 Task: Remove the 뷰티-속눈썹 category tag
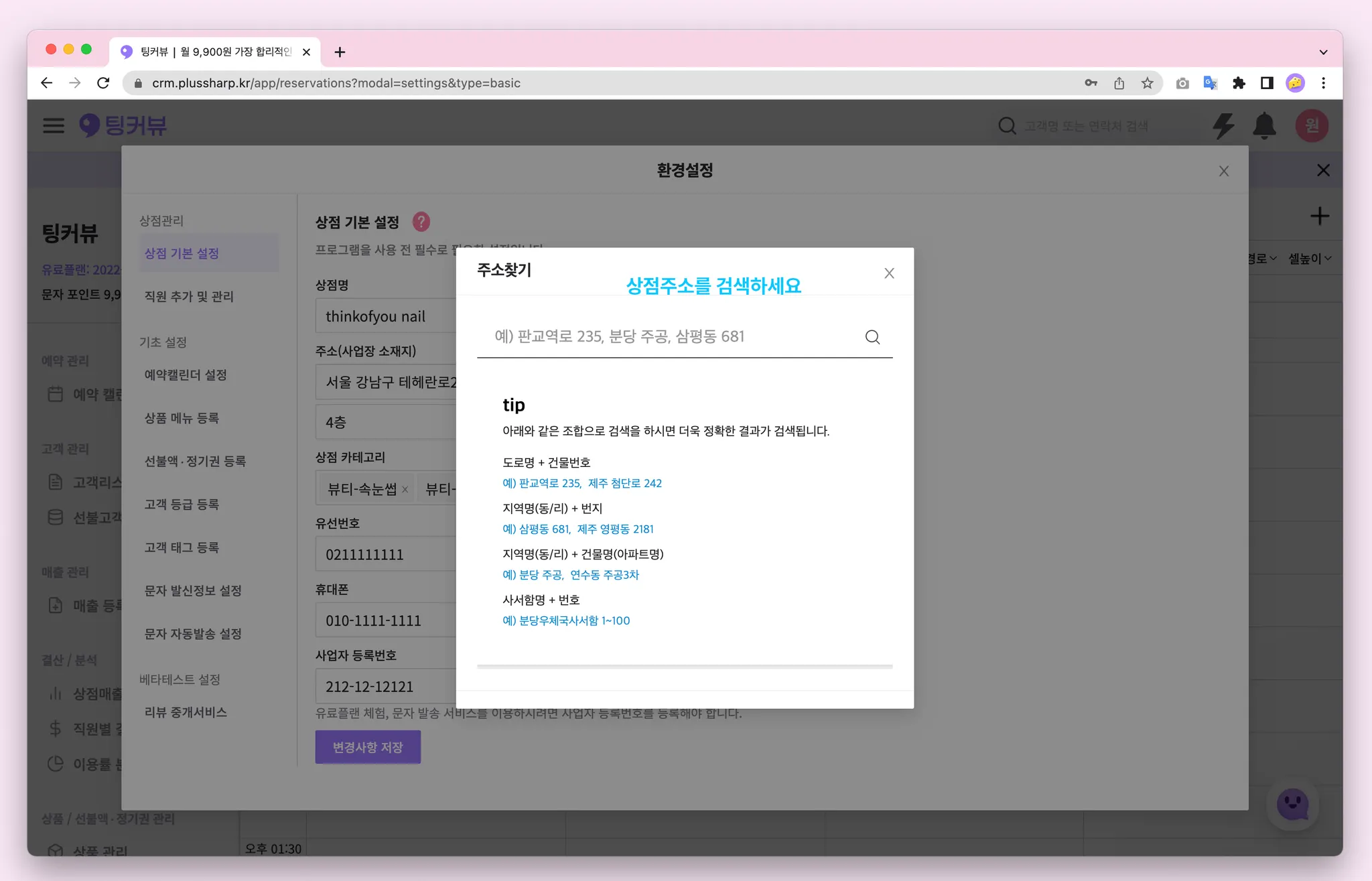405,490
